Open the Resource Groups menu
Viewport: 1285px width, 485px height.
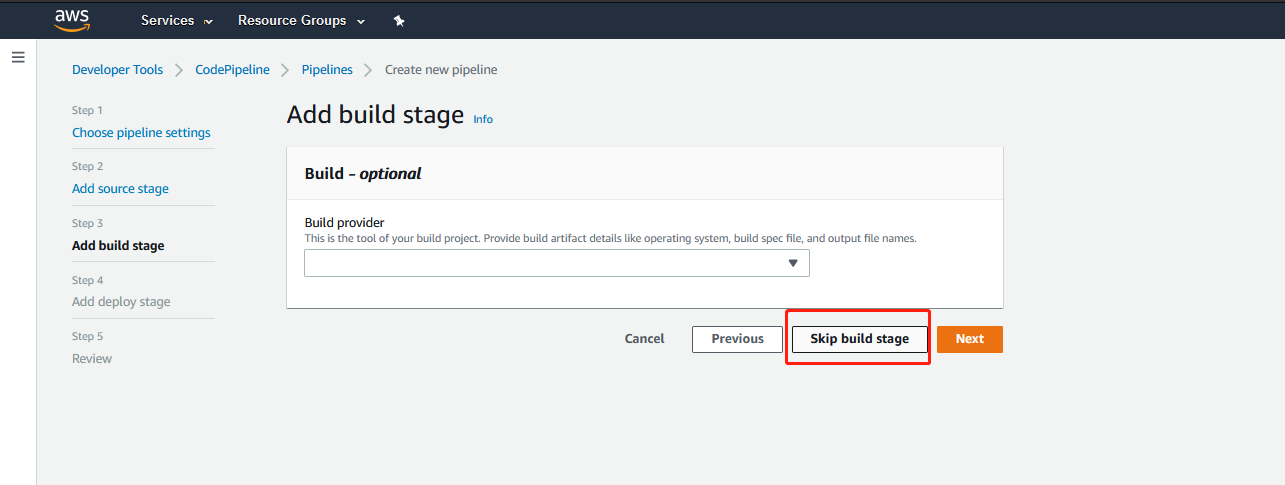coord(302,20)
